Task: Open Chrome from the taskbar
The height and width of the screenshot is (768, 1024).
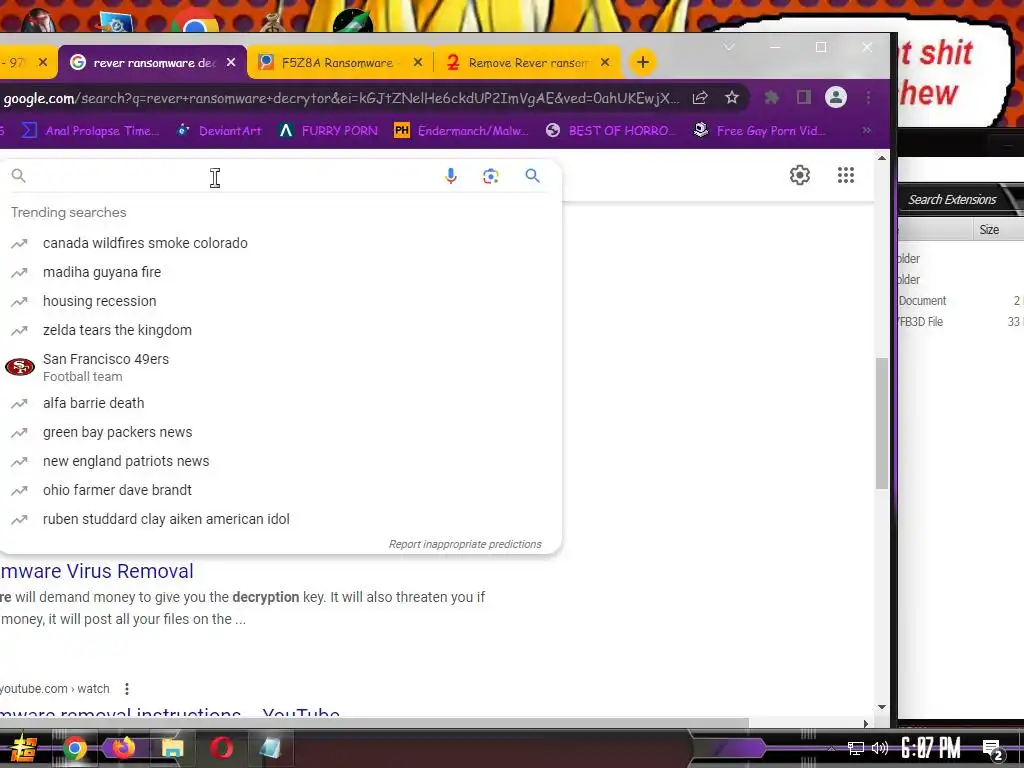Action: coord(74,748)
